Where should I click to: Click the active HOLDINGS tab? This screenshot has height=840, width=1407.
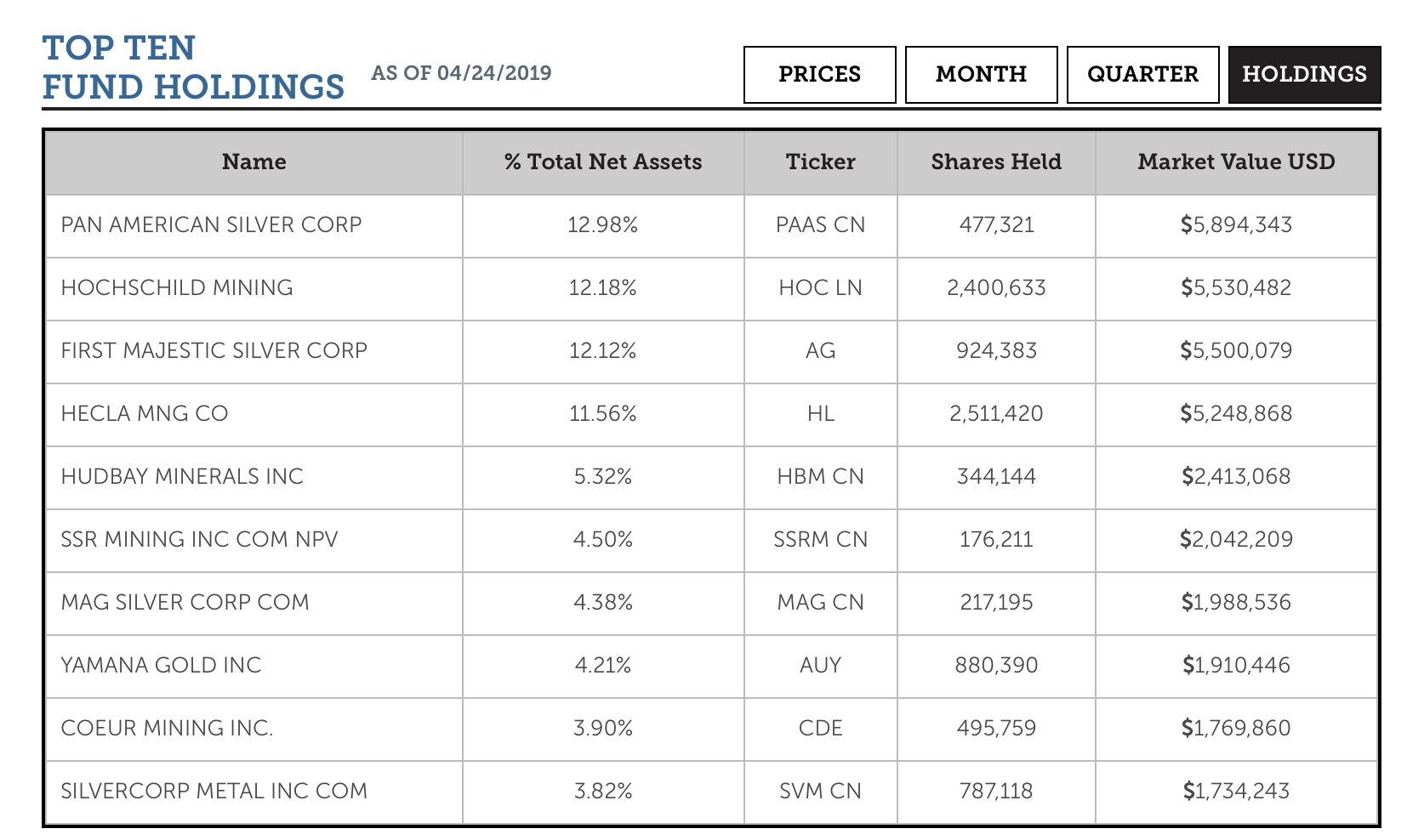(1304, 75)
